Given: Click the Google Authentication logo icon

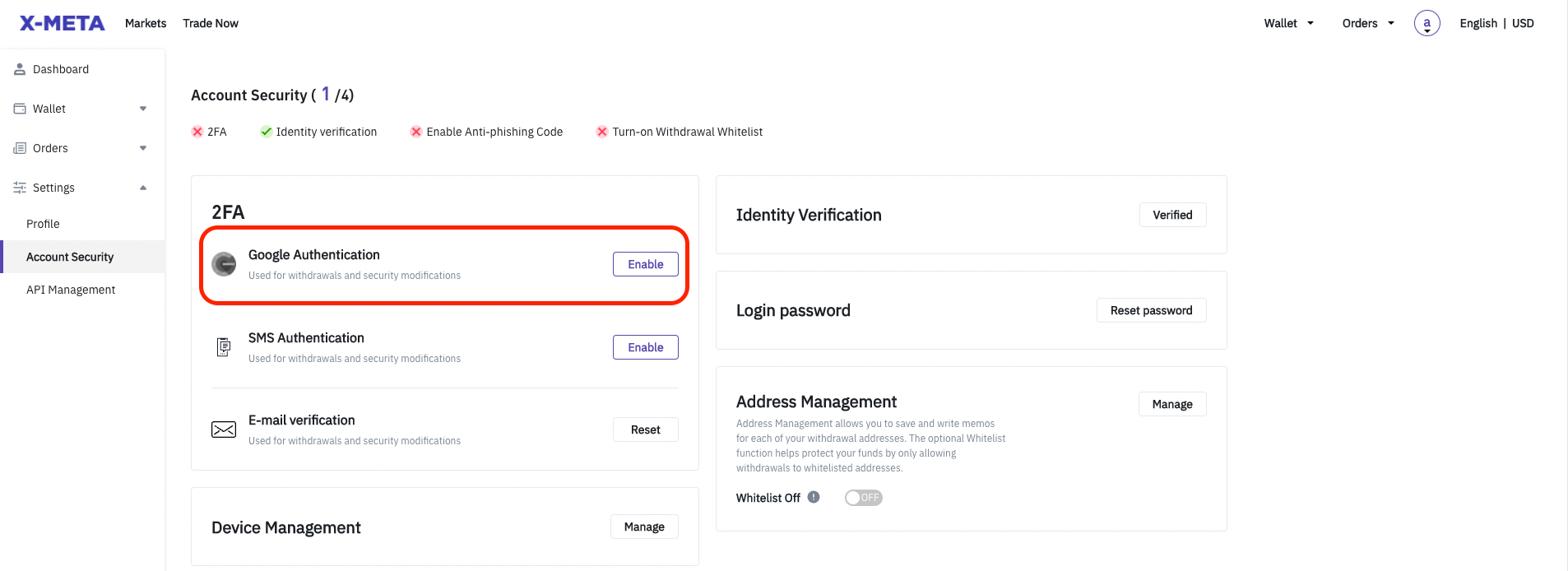Looking at the screenshot, I should click(223, 264).
